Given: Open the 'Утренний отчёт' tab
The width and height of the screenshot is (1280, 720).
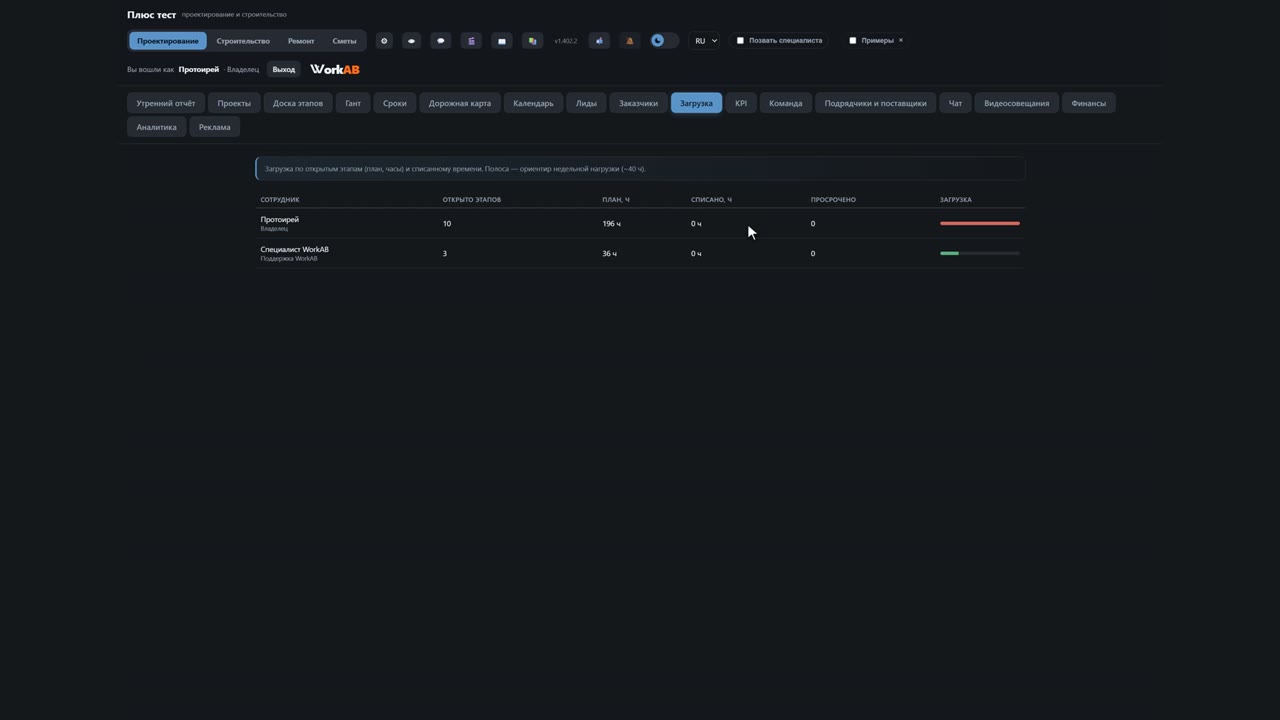Looking at the screenshot, I should coord(166,103).
